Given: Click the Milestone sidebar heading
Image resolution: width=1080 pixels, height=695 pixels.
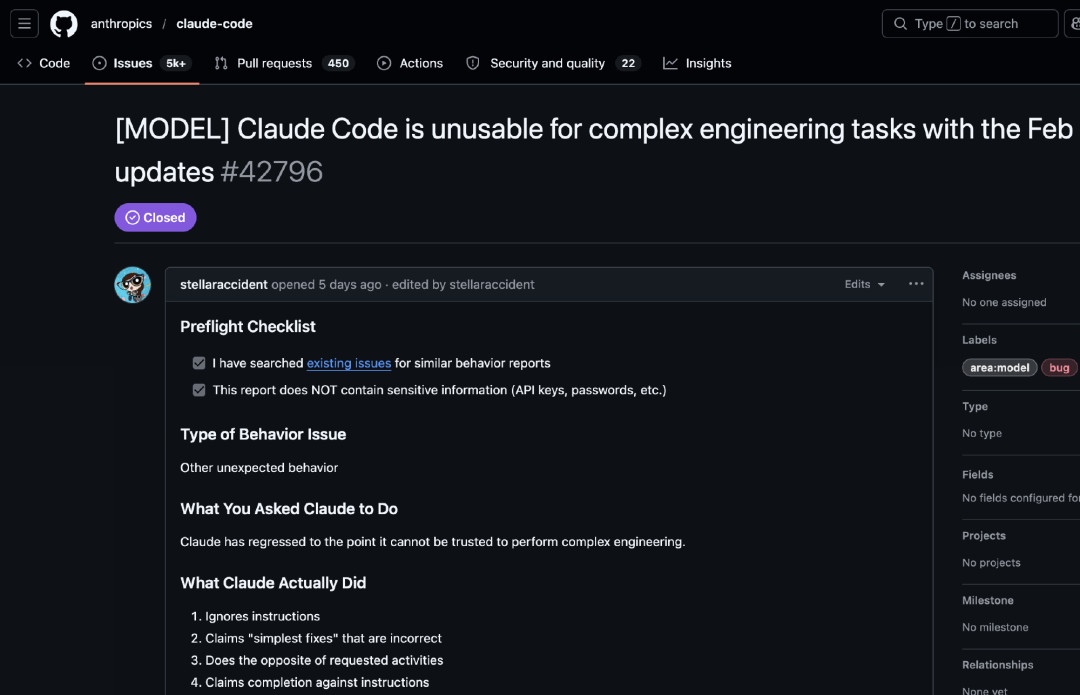Looking at the screenshot, I should click(988, 601).
